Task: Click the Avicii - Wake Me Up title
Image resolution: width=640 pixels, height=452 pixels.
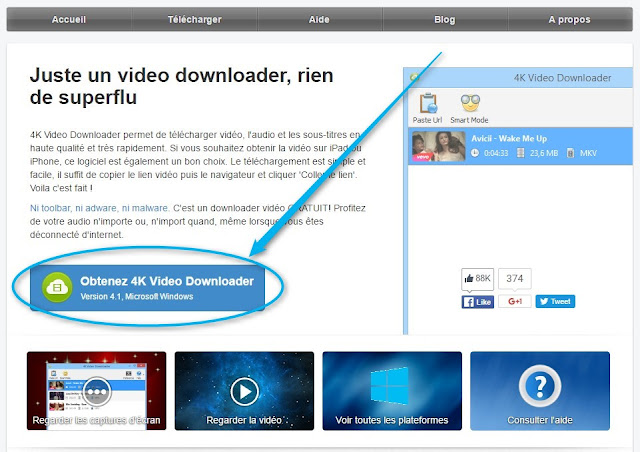Action: coord(509,138)
